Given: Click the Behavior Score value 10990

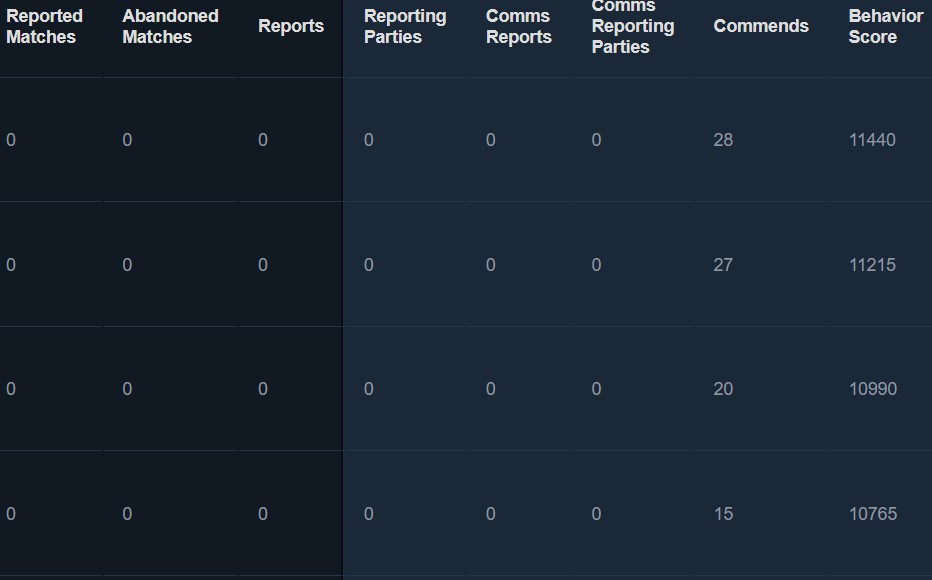Looking at the screenshot, I should point(873,389).
